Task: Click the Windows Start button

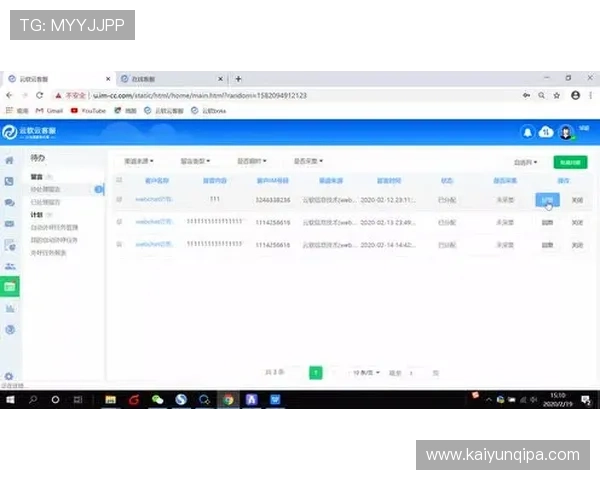Action: [10, 400]
